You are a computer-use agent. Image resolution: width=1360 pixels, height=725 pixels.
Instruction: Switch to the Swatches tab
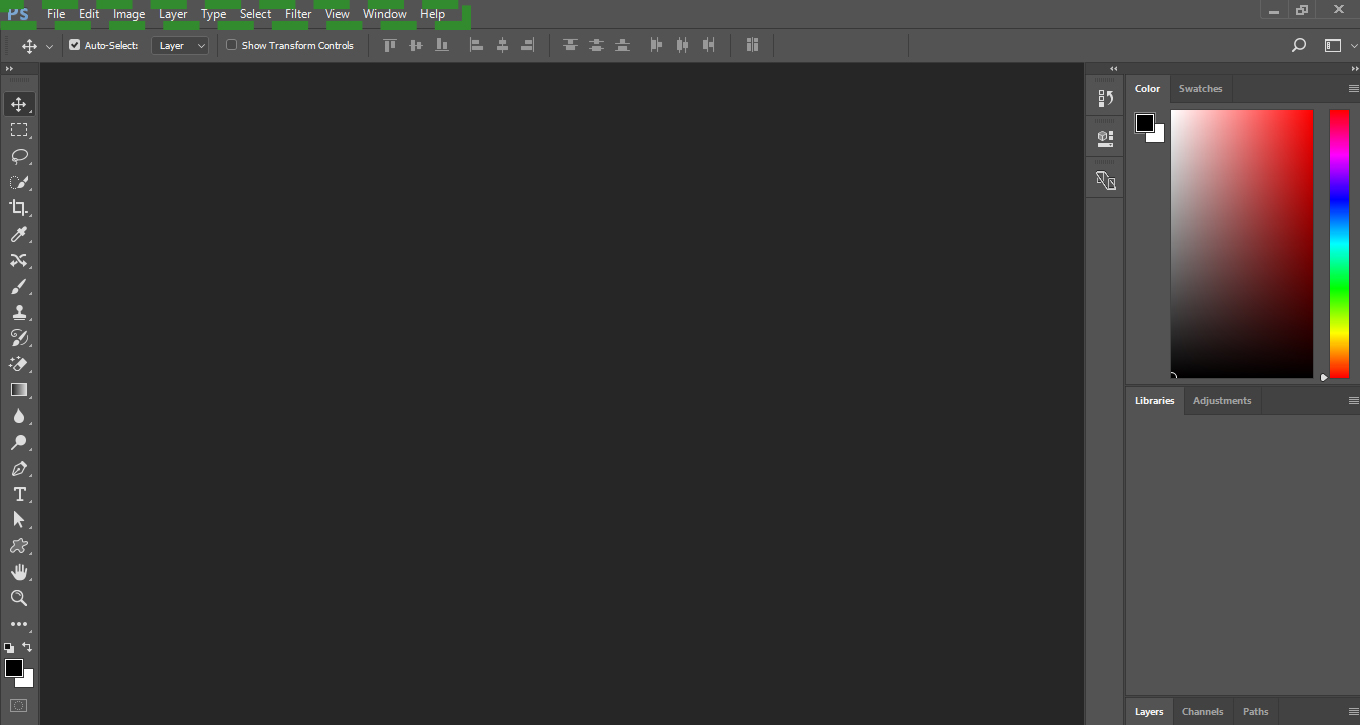(x=1200, y=89)
